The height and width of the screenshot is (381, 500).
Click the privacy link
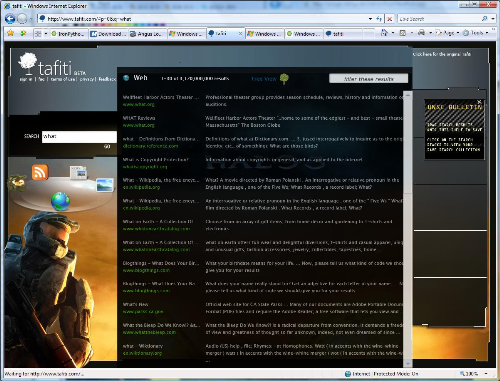click(x=87, y=79)
